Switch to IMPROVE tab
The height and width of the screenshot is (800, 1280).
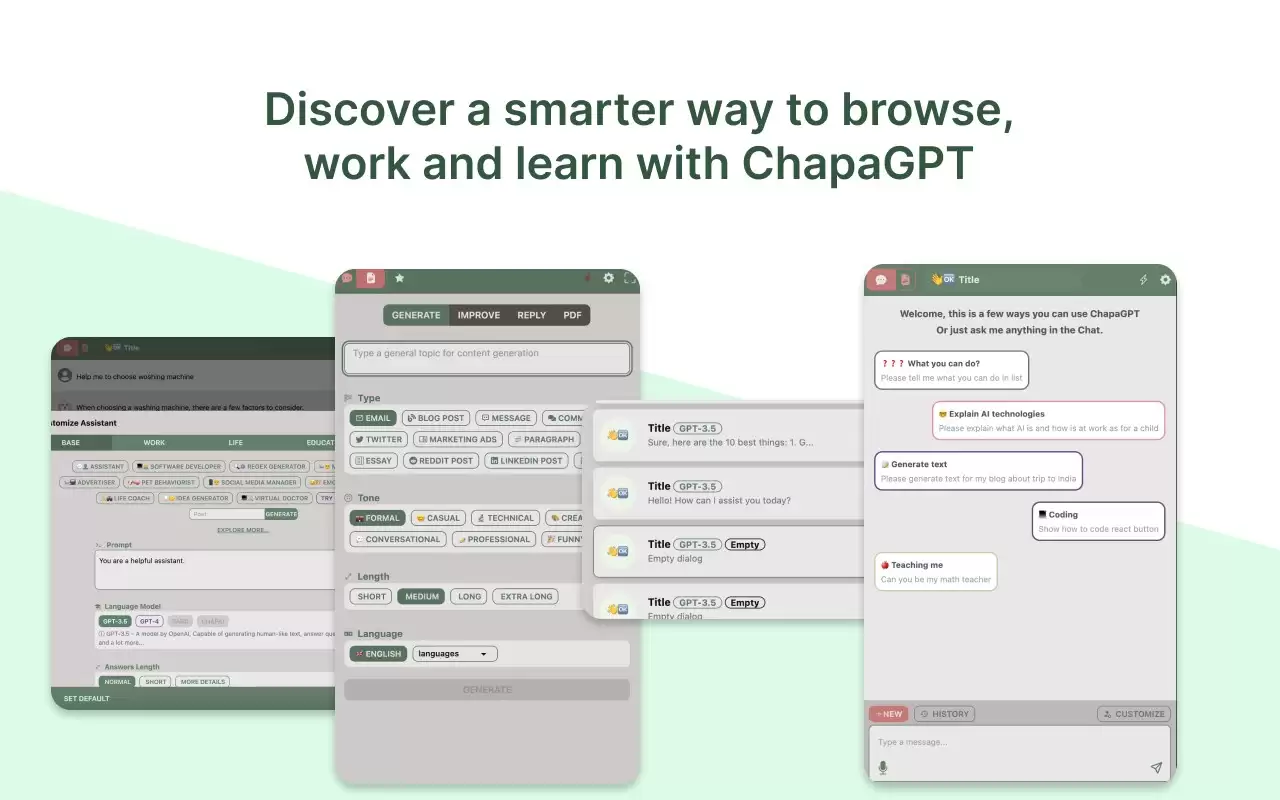click(x=479, y=315)
